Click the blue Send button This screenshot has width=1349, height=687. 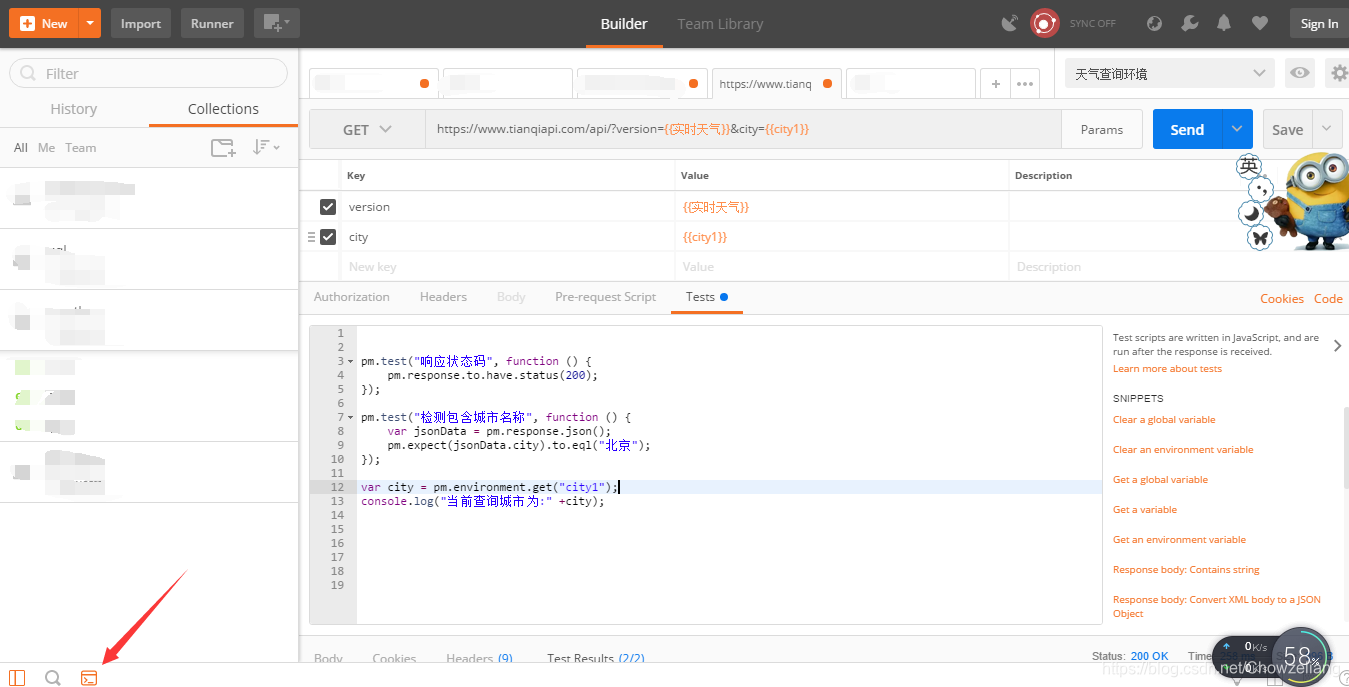1187,130
